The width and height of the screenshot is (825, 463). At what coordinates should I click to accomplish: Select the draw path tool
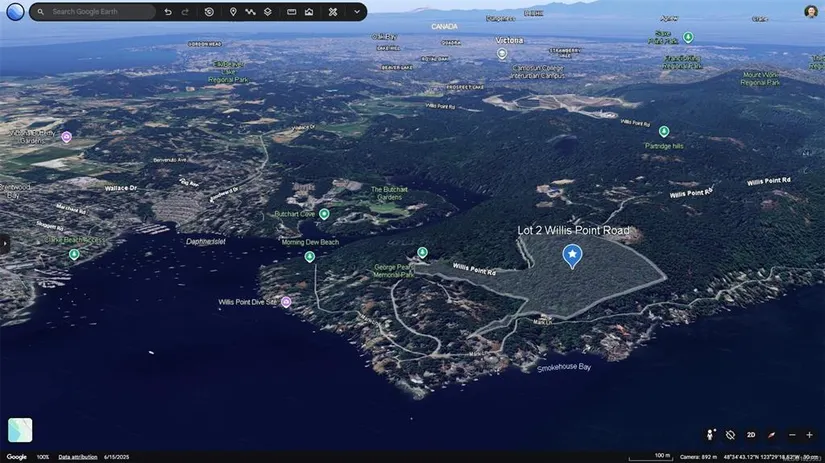pyautogui.click(x=250, y=12)
